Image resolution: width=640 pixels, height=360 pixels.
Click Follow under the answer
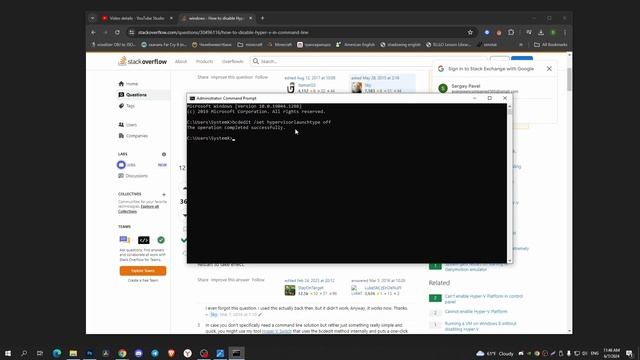(258, 280)
